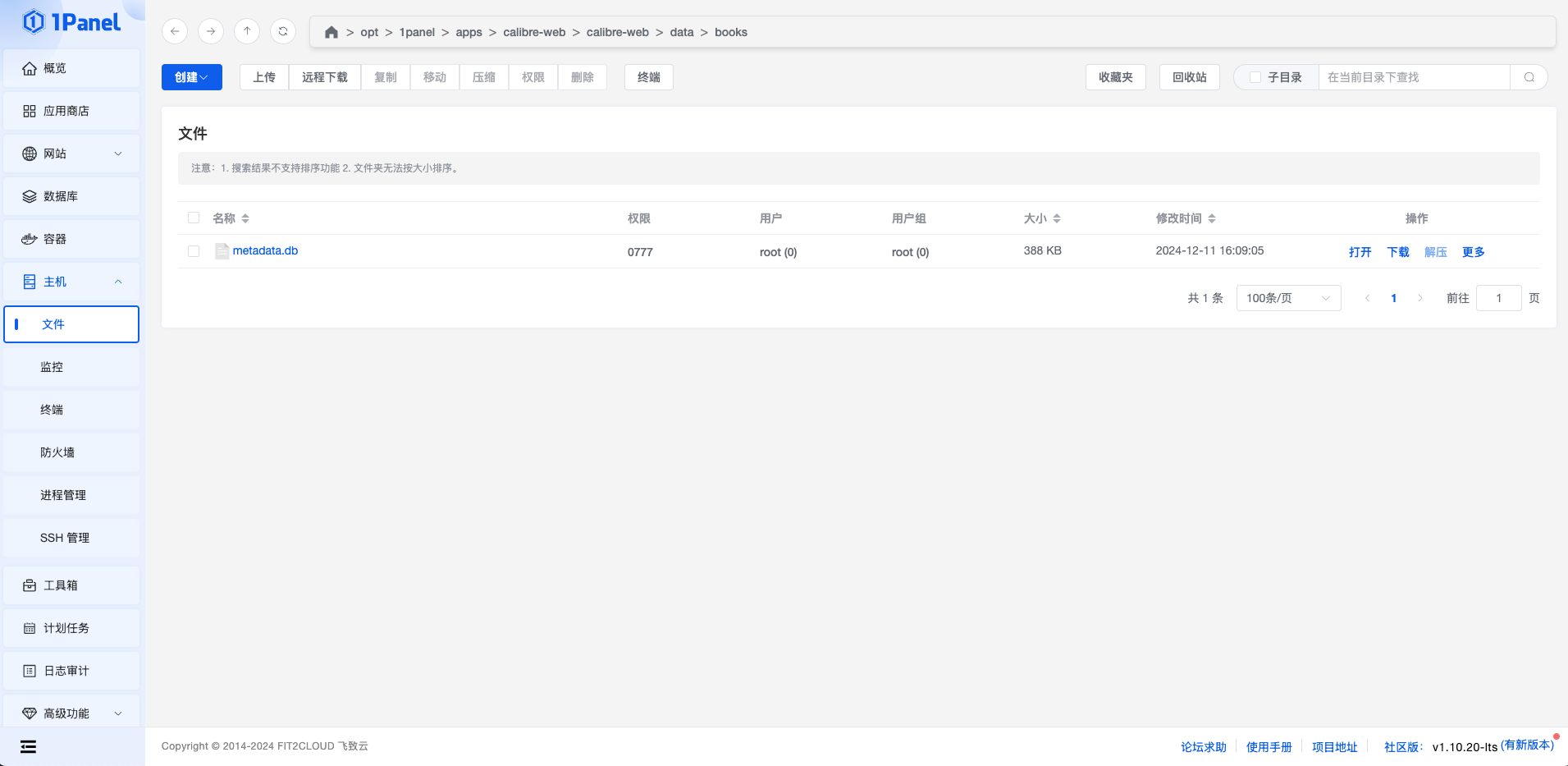Open the 创建 create dropdown
Image resolution: width=1568 pixels, height=766 pixels.
click(x=191, y=77)
